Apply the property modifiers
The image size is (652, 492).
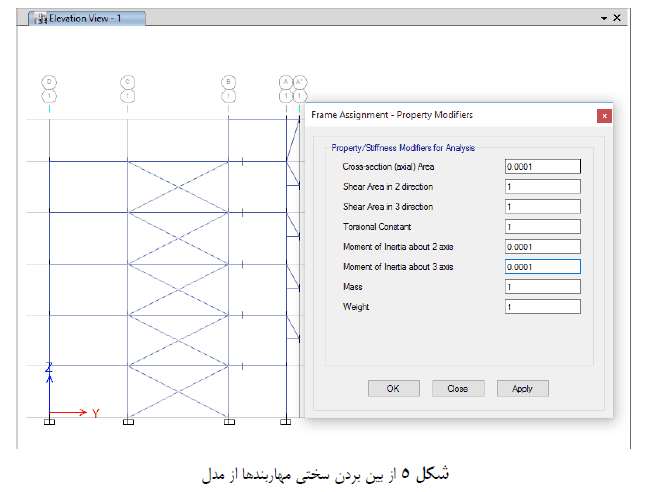[523, 388]
